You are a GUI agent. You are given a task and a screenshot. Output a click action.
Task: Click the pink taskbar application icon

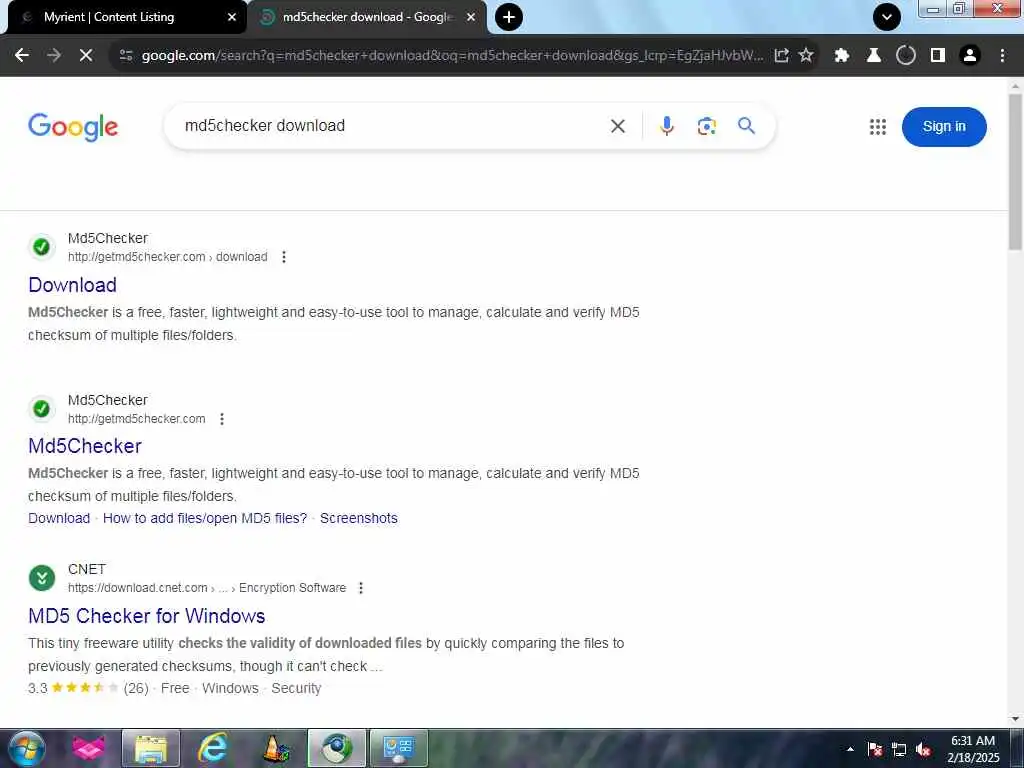pos(89,748)
